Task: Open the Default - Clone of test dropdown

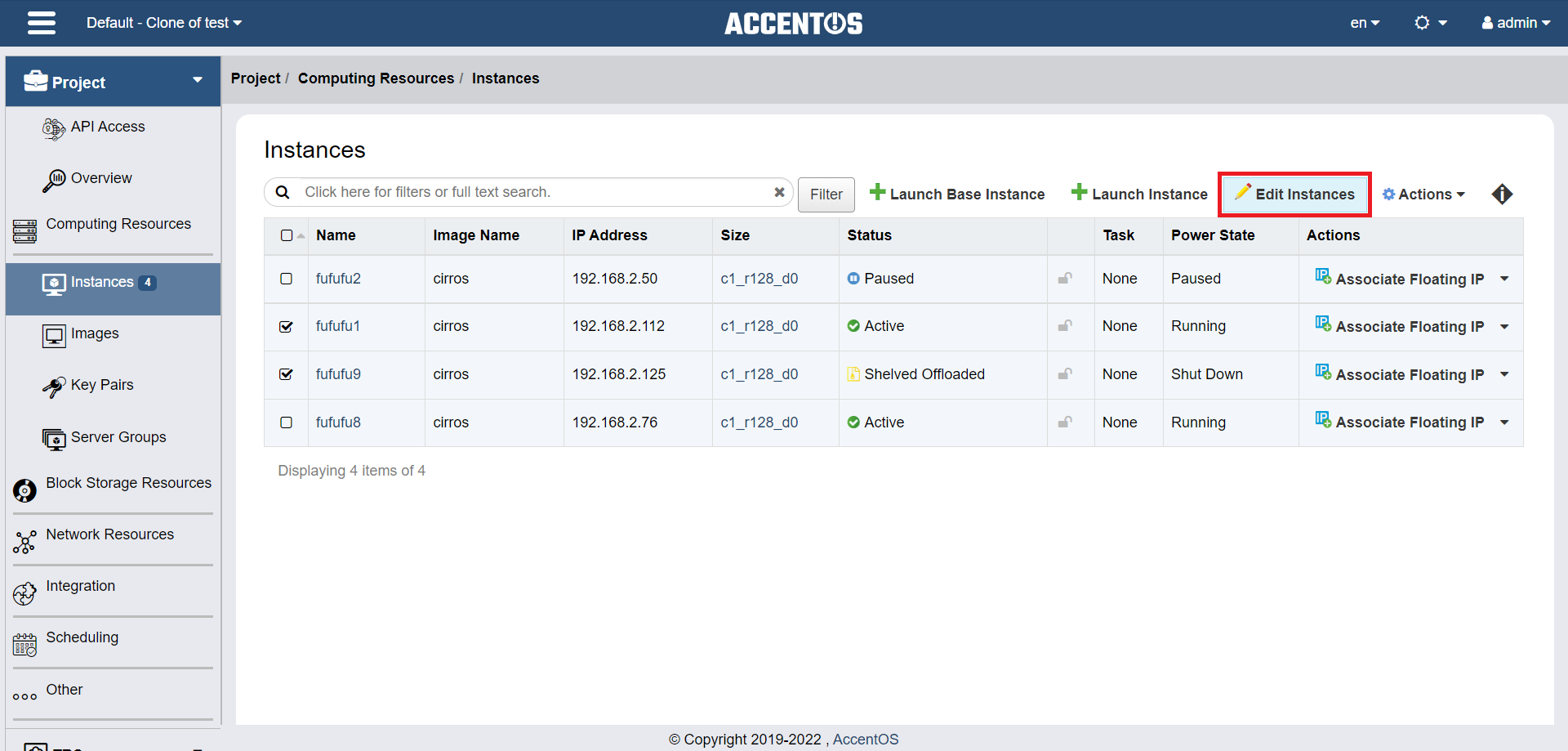Action: point(164,23)
